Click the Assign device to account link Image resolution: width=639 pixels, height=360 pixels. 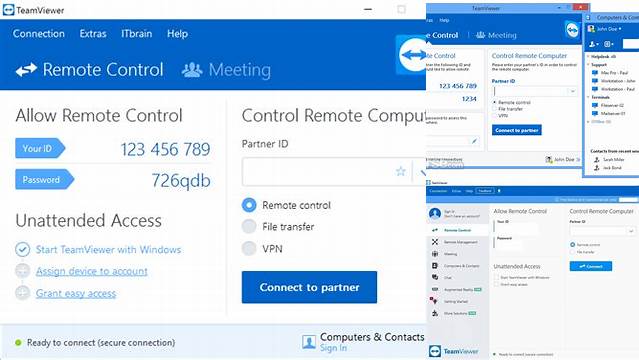click(92, 271)
